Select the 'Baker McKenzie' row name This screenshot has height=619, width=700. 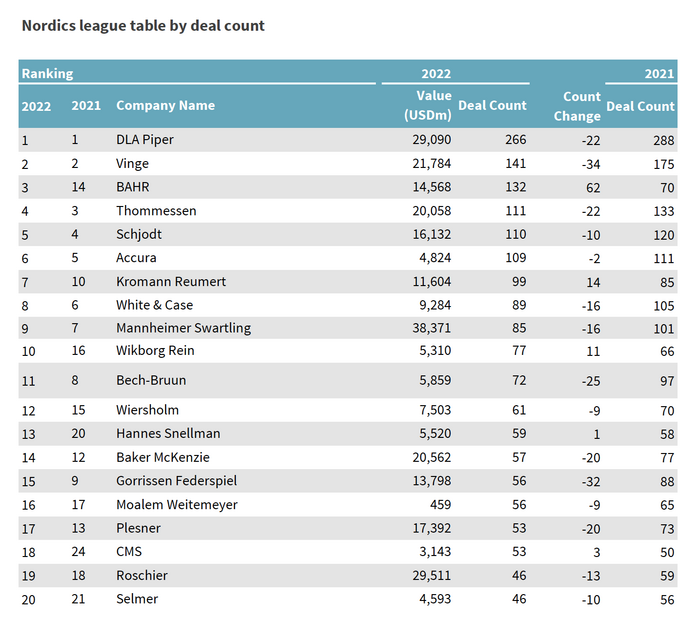point(162,457)
